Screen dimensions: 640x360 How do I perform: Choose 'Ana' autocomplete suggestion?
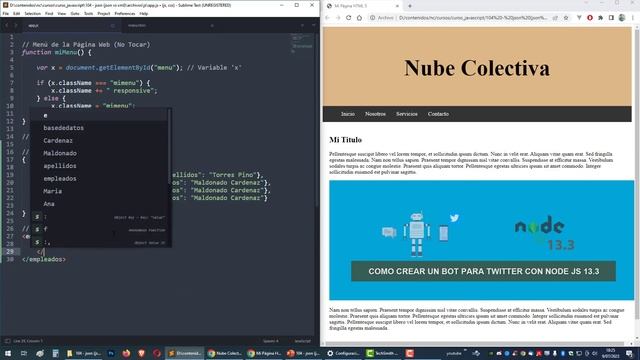tap(100, 204)
